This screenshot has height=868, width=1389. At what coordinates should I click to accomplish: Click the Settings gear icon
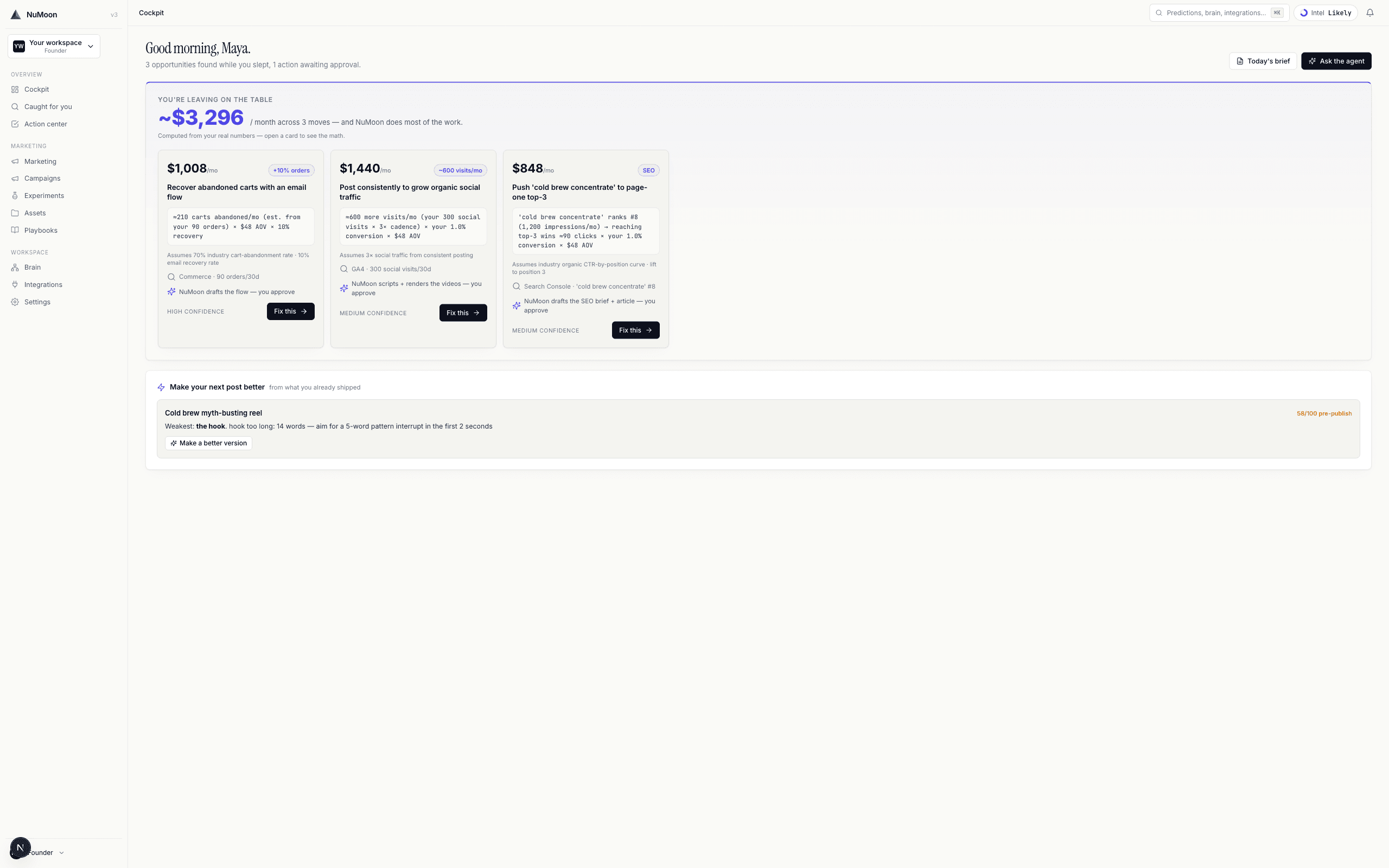15,302
